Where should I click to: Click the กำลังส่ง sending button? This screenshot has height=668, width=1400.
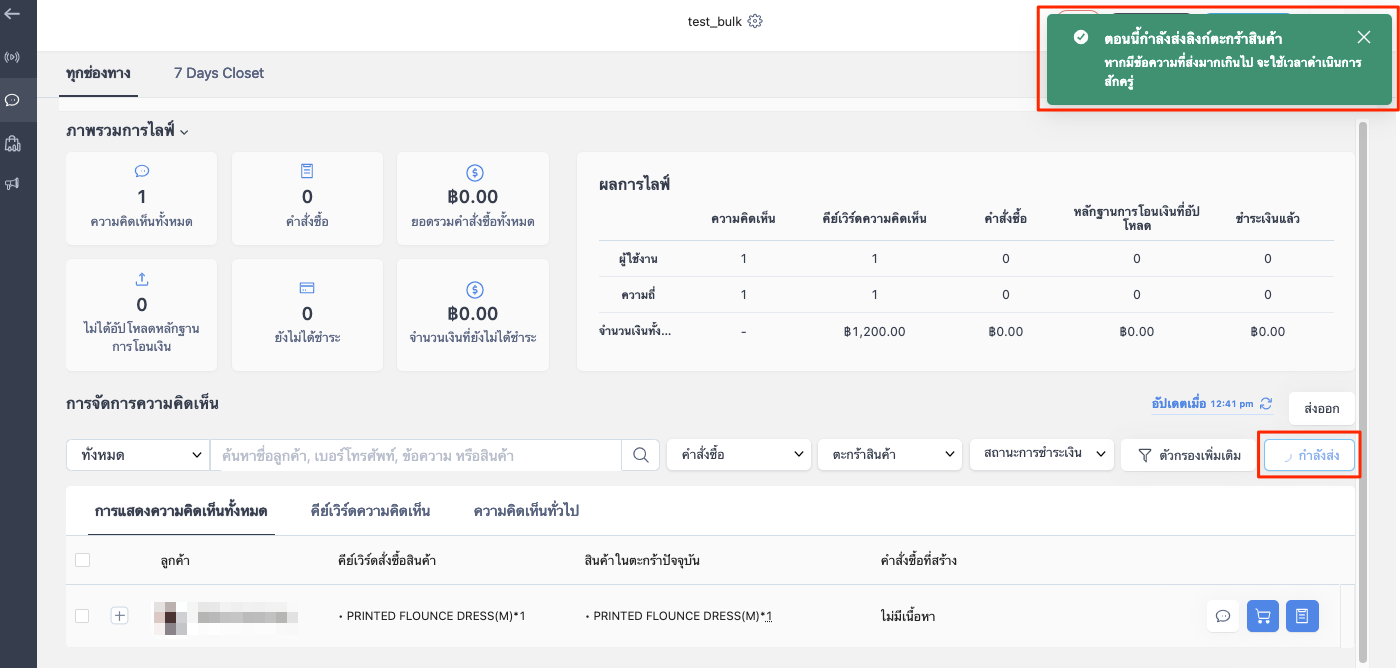(1309, 455)
